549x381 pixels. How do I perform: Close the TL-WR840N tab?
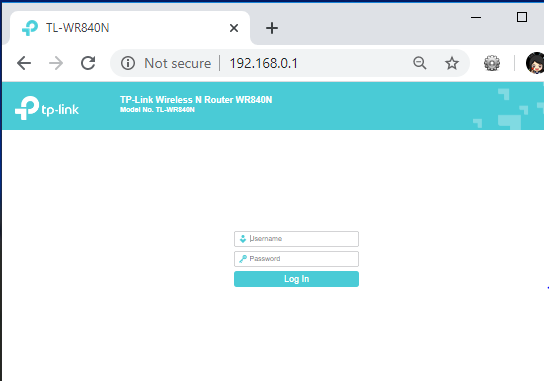(234, 28)
